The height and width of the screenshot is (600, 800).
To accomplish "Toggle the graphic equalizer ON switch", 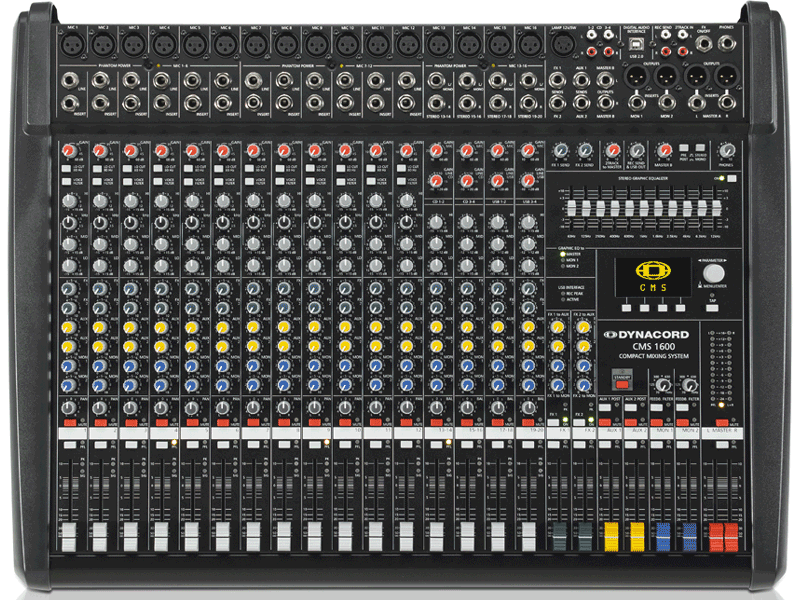I will [730, 177].
